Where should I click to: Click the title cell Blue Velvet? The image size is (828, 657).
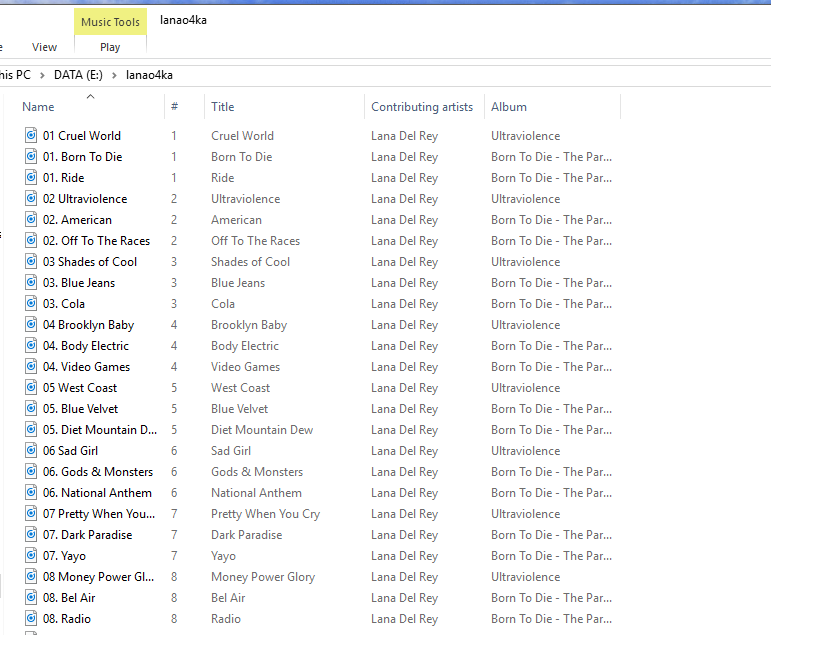(240, 409)
